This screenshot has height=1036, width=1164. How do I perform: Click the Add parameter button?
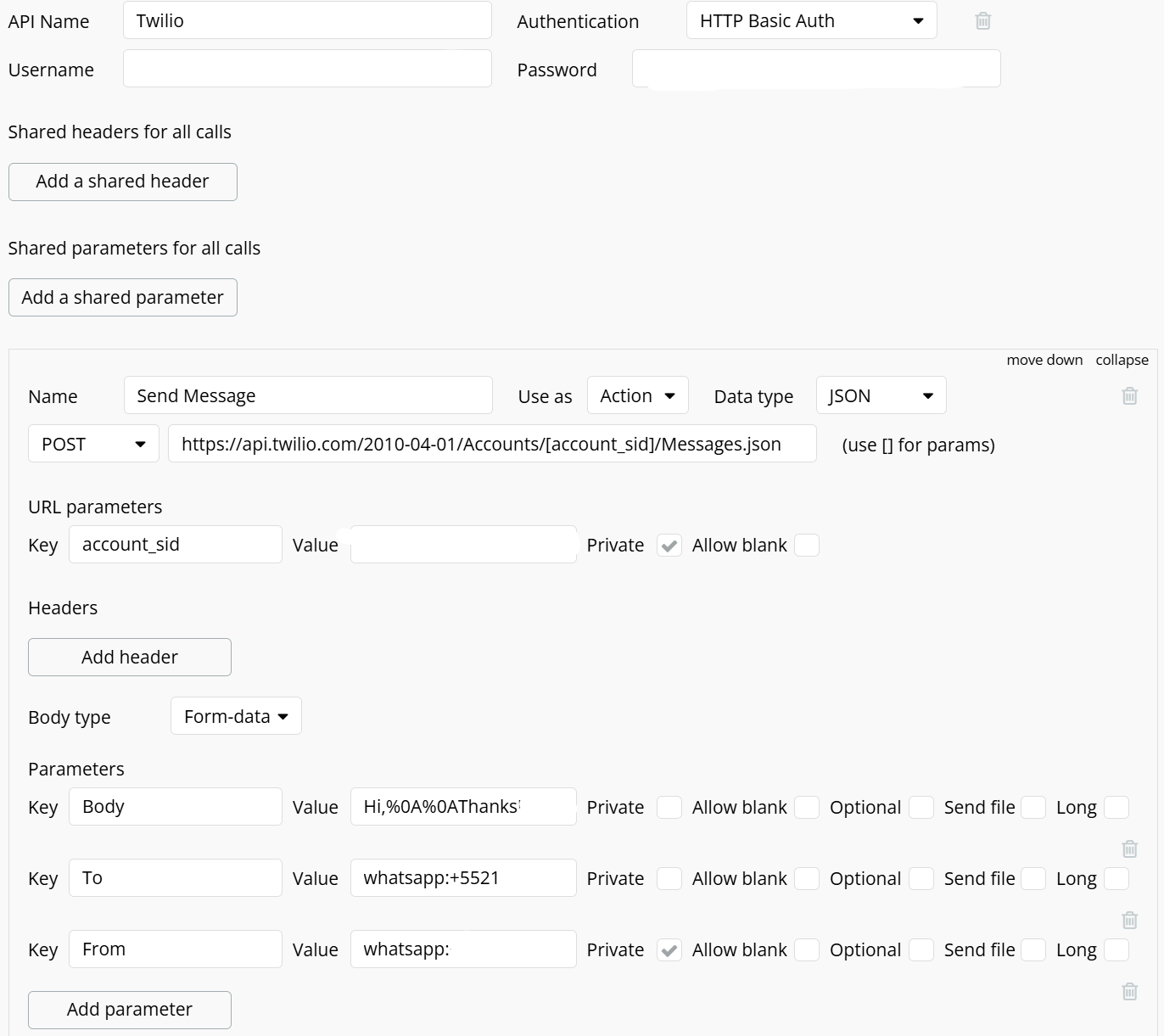tap(129, 1010)
